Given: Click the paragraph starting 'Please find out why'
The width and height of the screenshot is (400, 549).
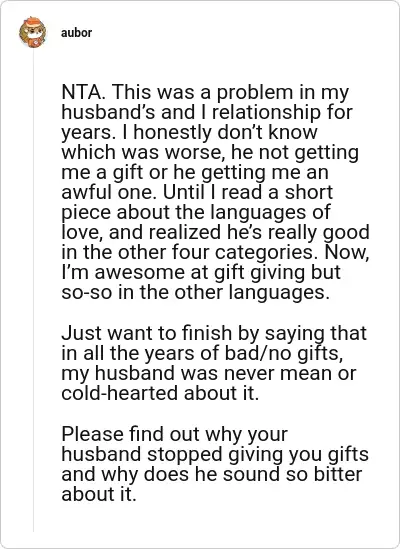Looking at the screenshot, I should 215,464.
